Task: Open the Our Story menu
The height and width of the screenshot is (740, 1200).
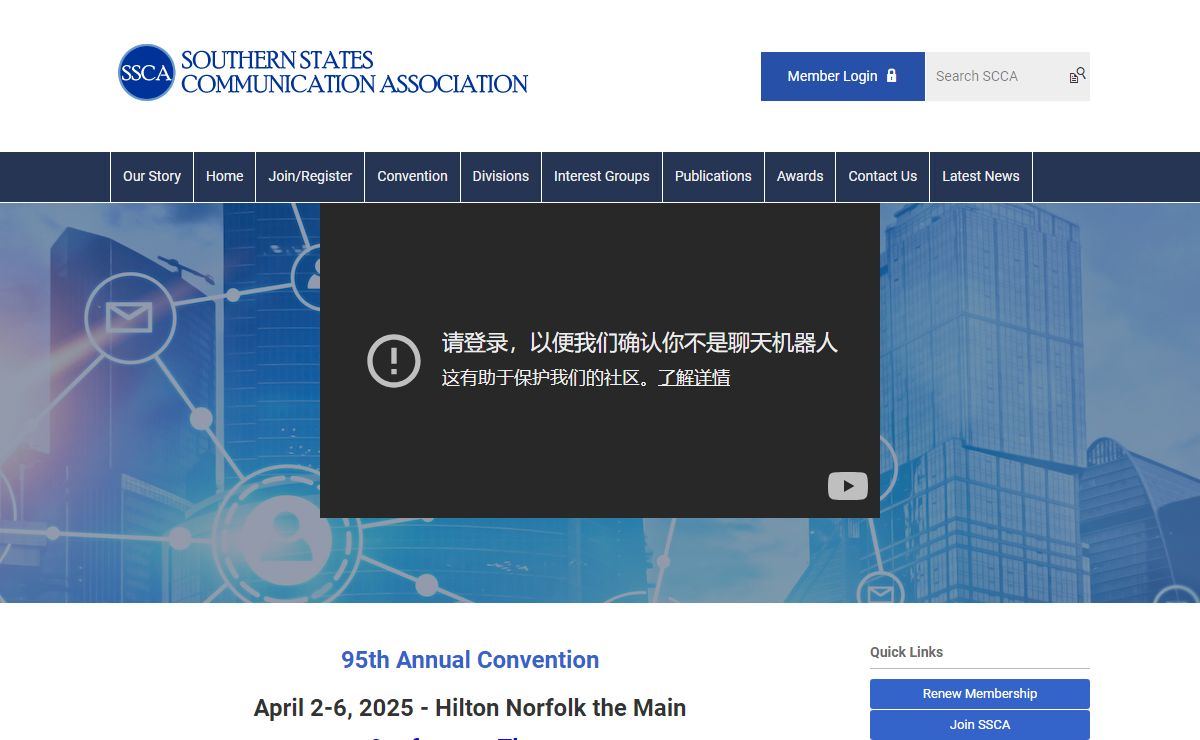Action: pyautogui.click(x=152, y=177)
